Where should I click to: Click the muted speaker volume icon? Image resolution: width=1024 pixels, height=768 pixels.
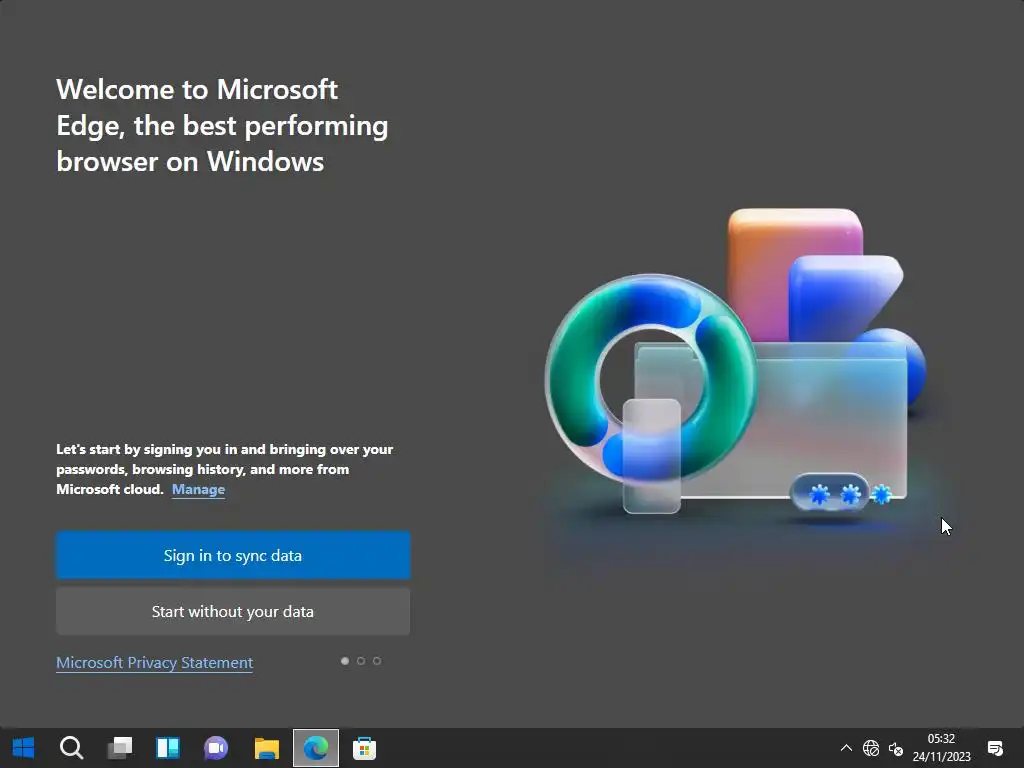(896, 748)
